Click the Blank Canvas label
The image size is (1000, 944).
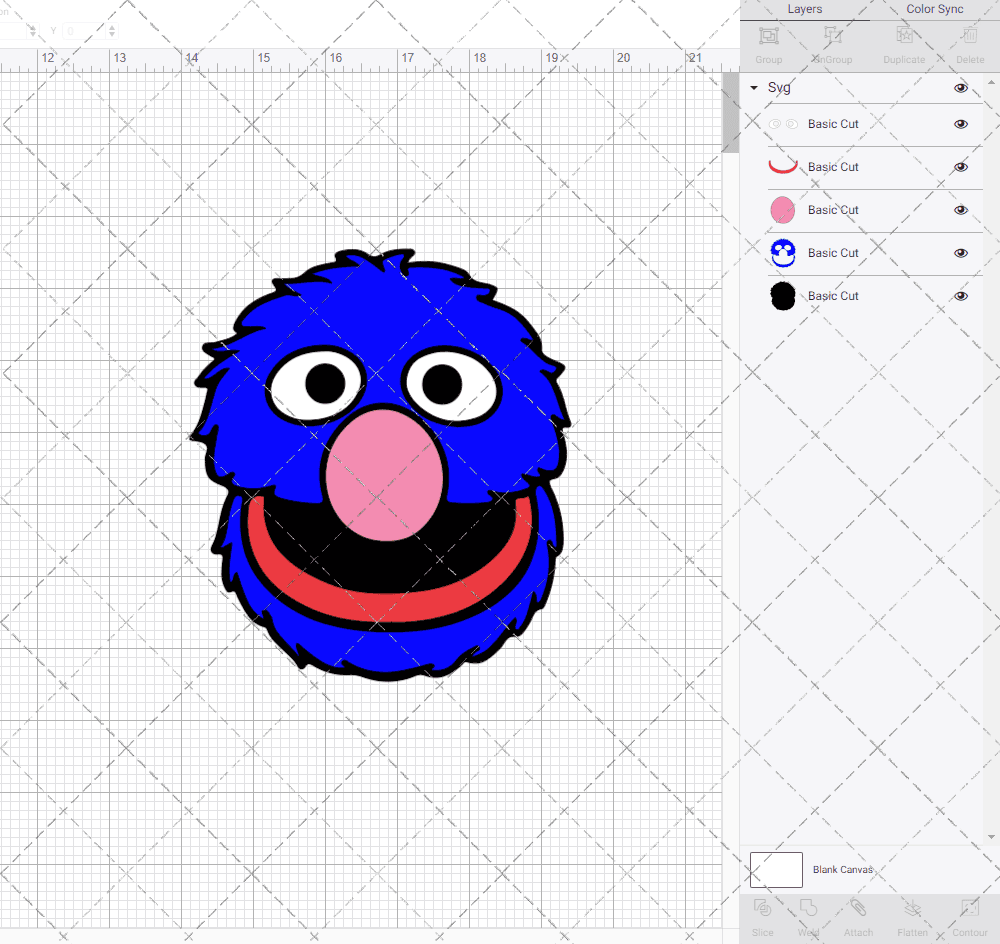tap(842, 869)
